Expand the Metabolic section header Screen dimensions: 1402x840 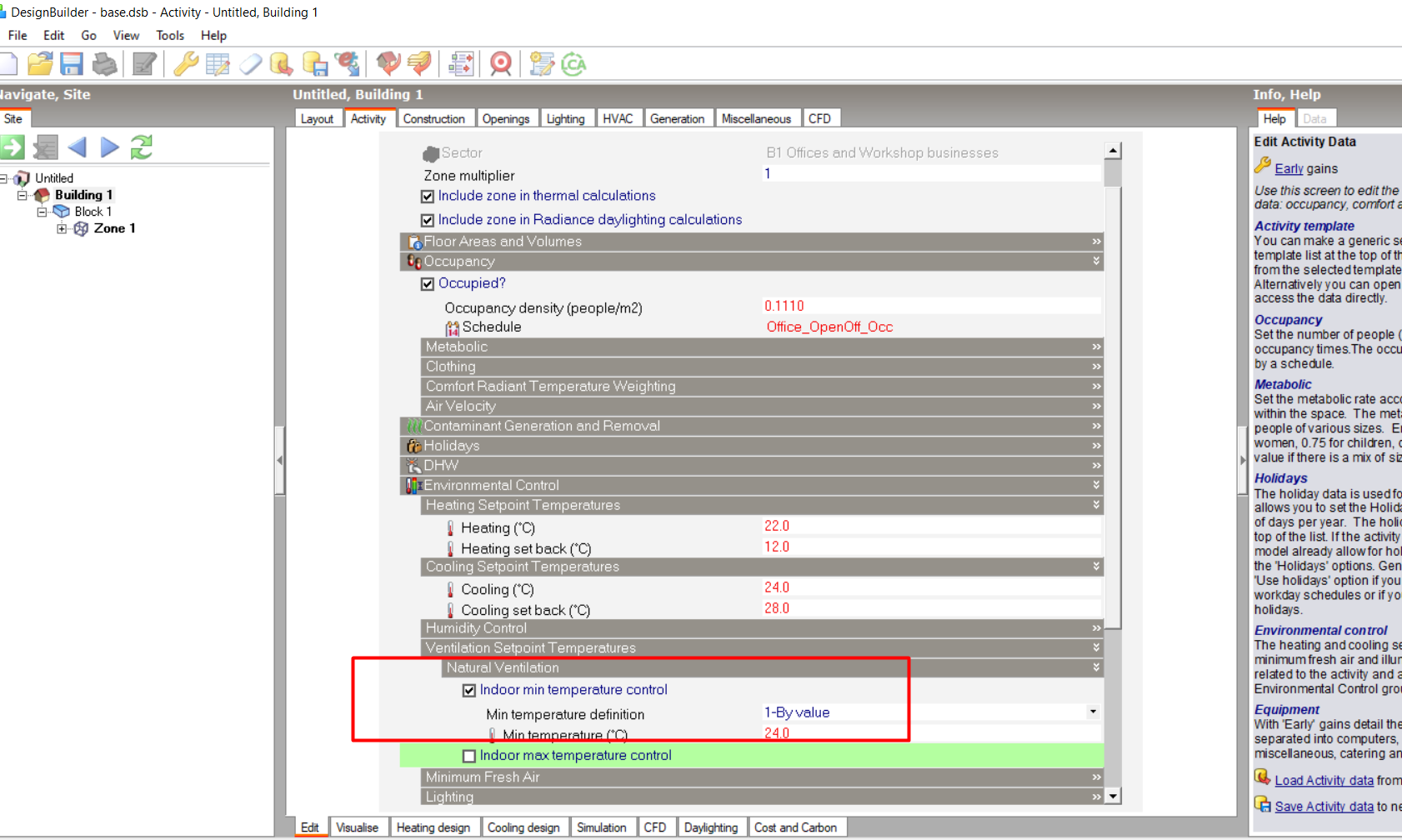[x=762, y=347]
